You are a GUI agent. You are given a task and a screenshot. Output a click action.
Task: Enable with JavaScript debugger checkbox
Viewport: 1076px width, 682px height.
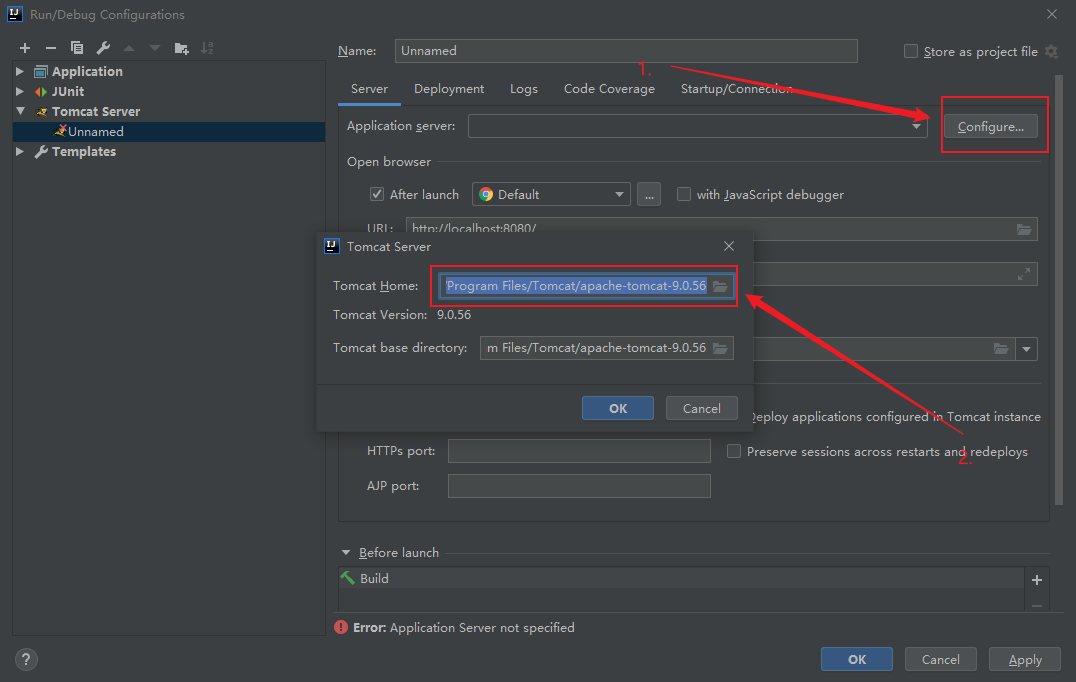(x=683, y=194)
